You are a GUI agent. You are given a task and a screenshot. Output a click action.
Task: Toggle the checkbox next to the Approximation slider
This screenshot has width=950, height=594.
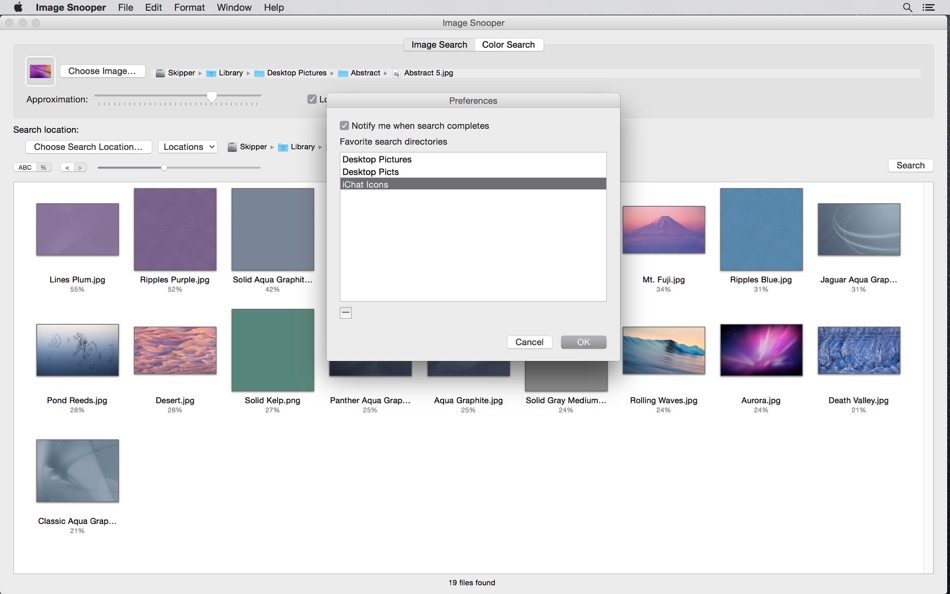tap(310, 98)
